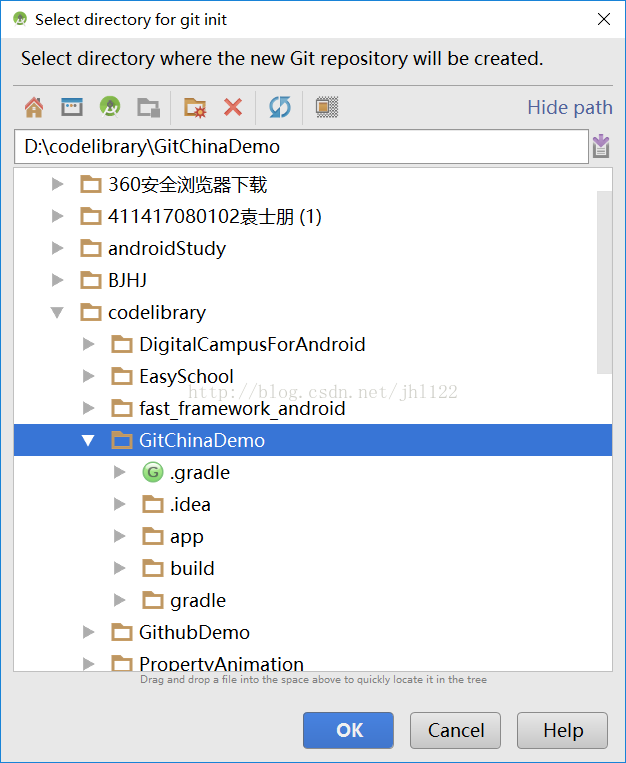Screen dimensions: 626x763
Task: Expand the .idea folder arrow
Action: 119,504
